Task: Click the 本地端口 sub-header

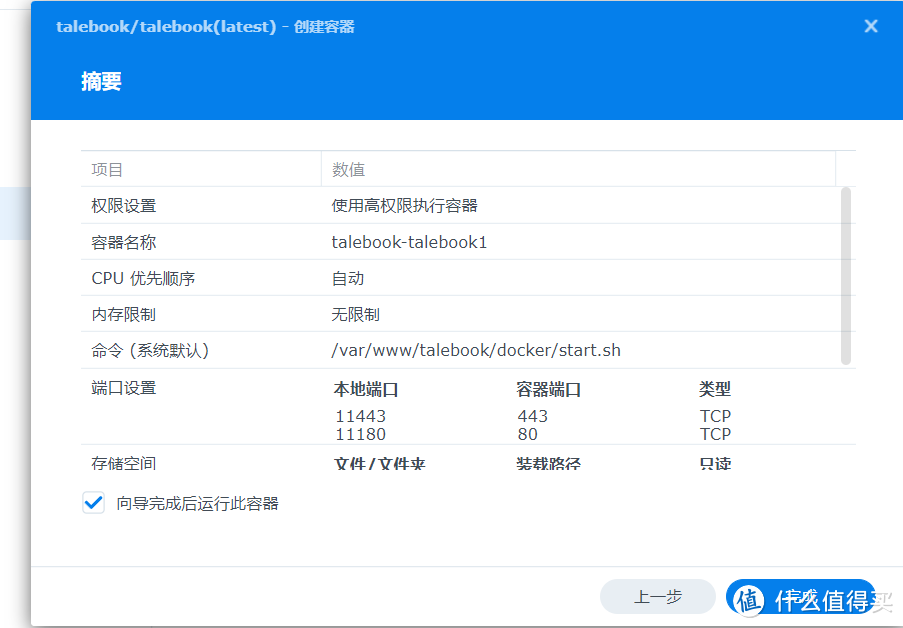Action: coord(366,389)
